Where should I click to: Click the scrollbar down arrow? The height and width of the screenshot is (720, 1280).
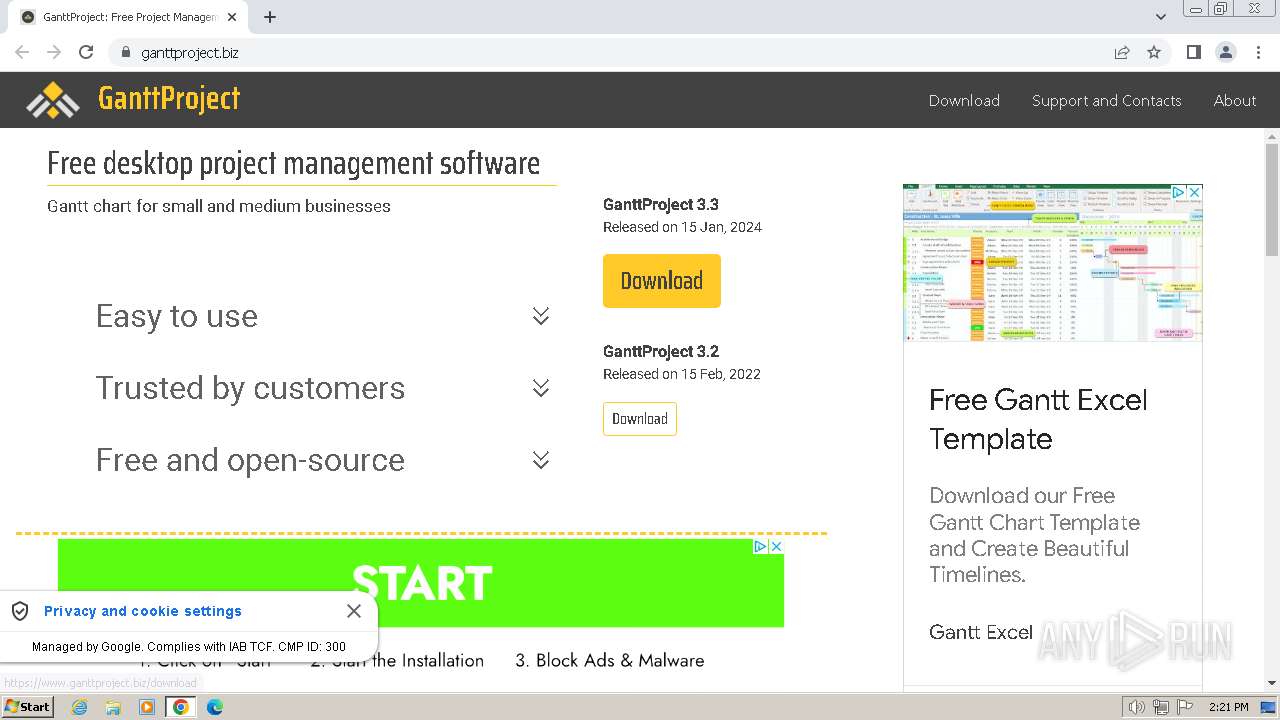click(1272, 684)
